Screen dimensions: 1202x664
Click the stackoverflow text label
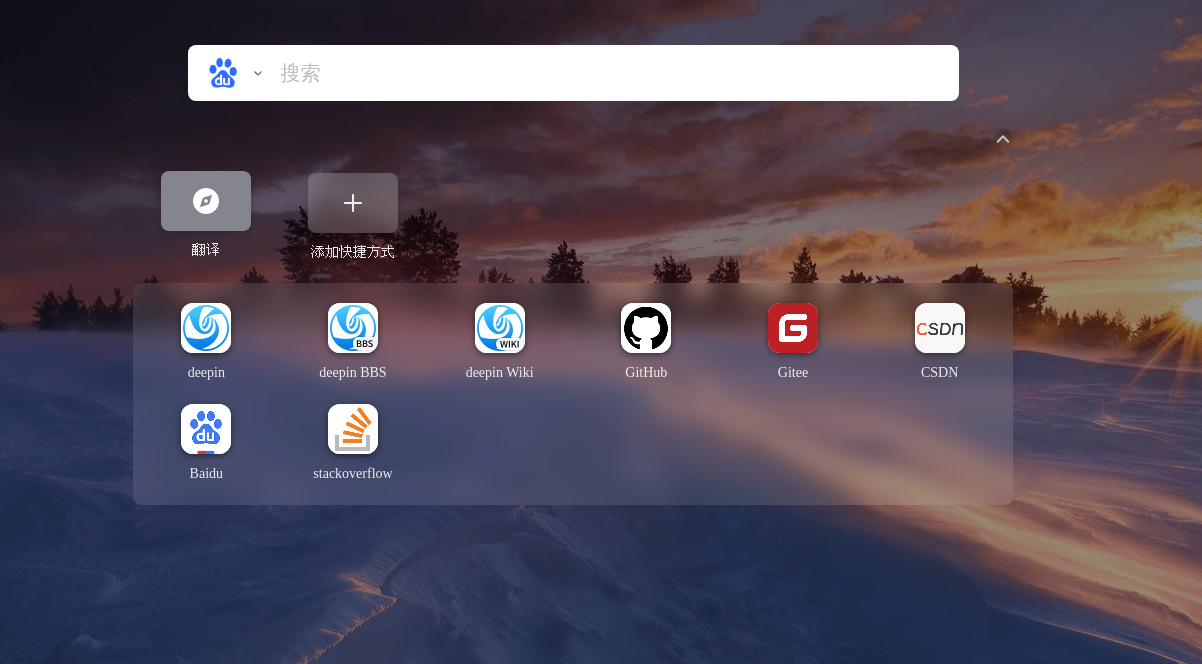coord(353,473)
